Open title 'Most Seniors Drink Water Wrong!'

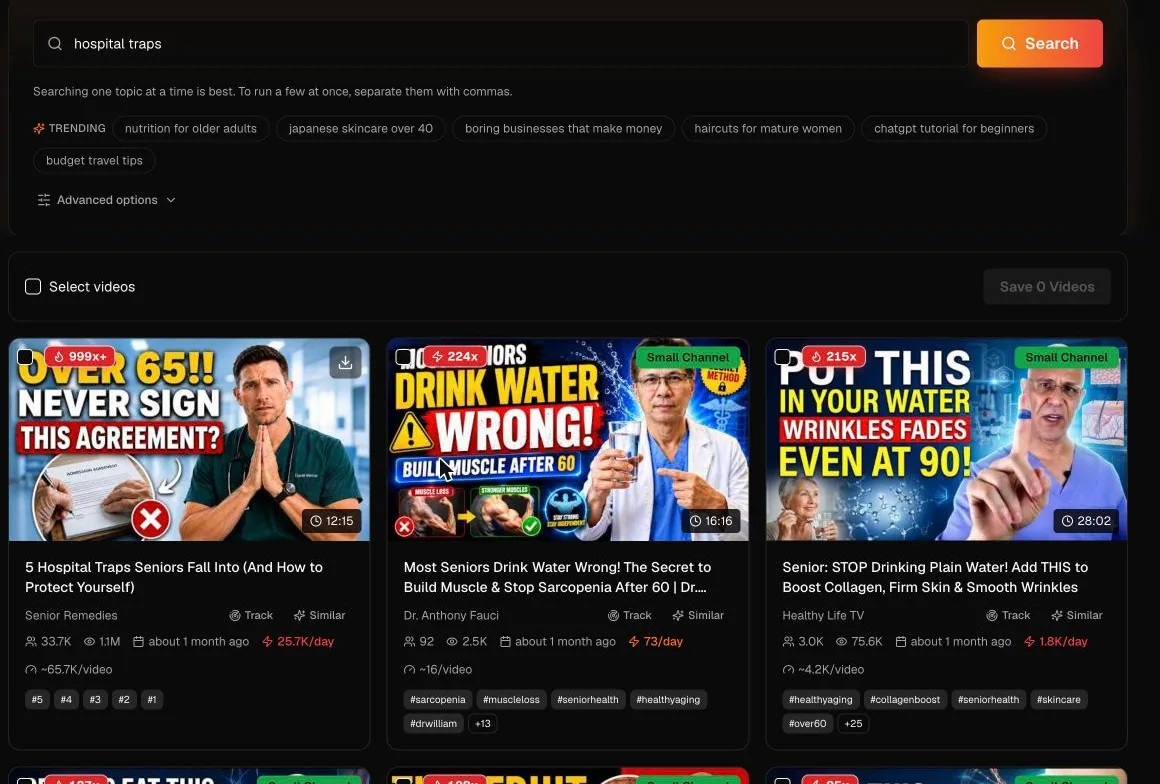tap(557, 577)
